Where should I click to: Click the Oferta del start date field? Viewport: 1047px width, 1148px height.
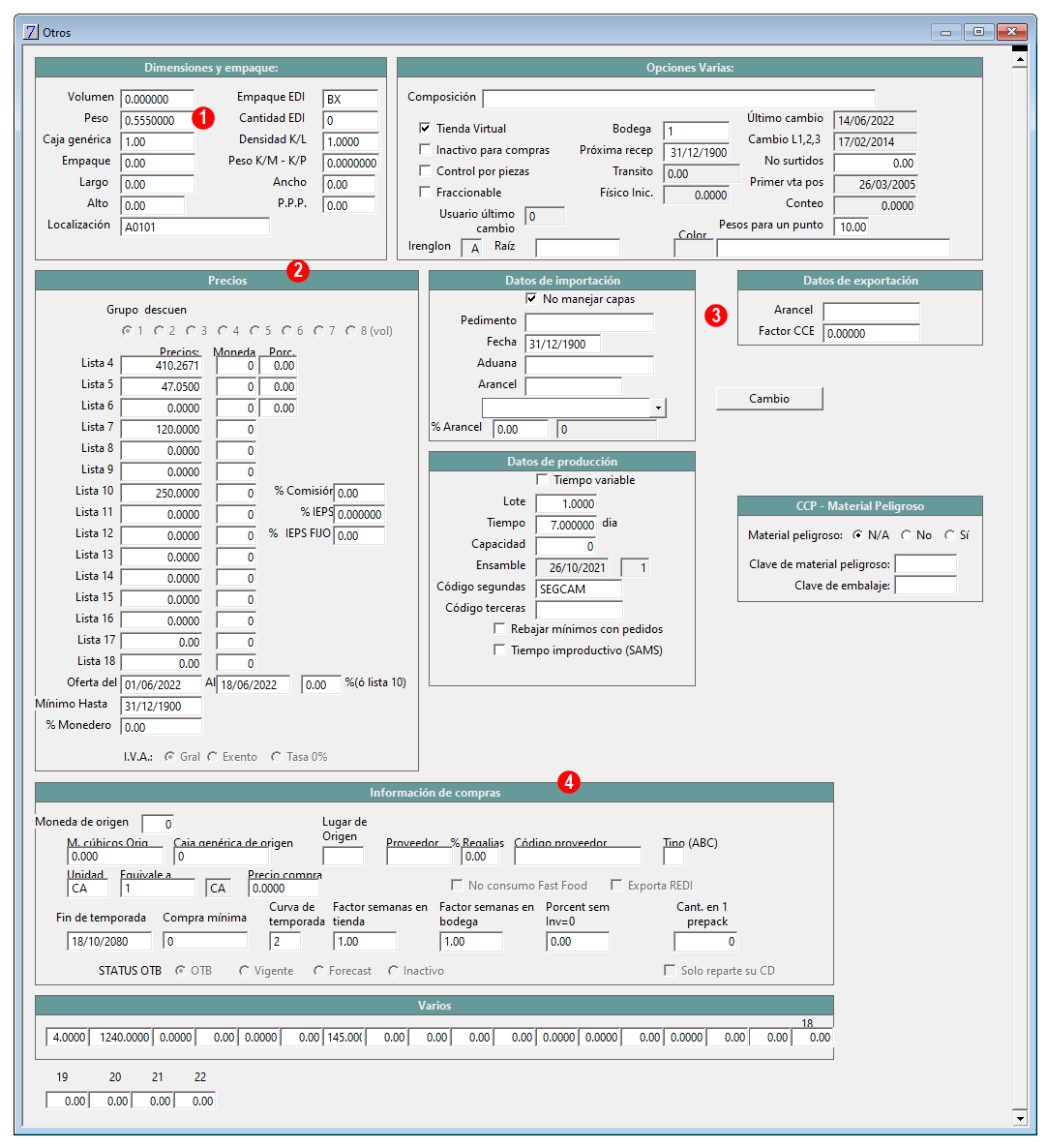[161, 684]
